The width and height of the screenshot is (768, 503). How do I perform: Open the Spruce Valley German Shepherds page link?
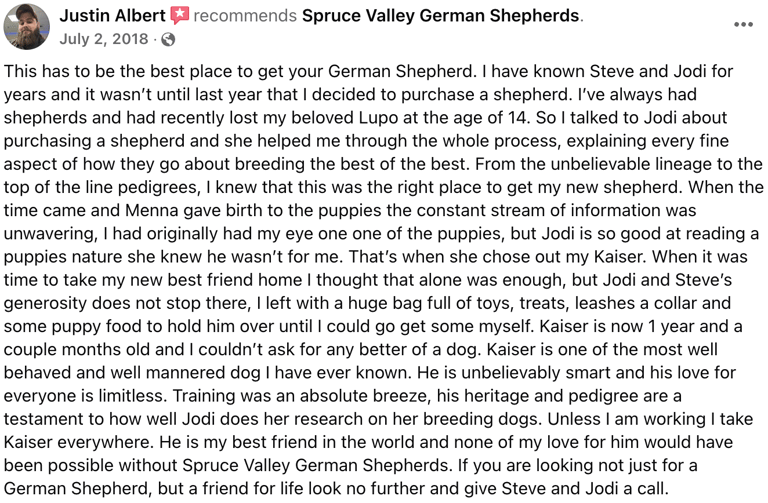click(441, 16)
